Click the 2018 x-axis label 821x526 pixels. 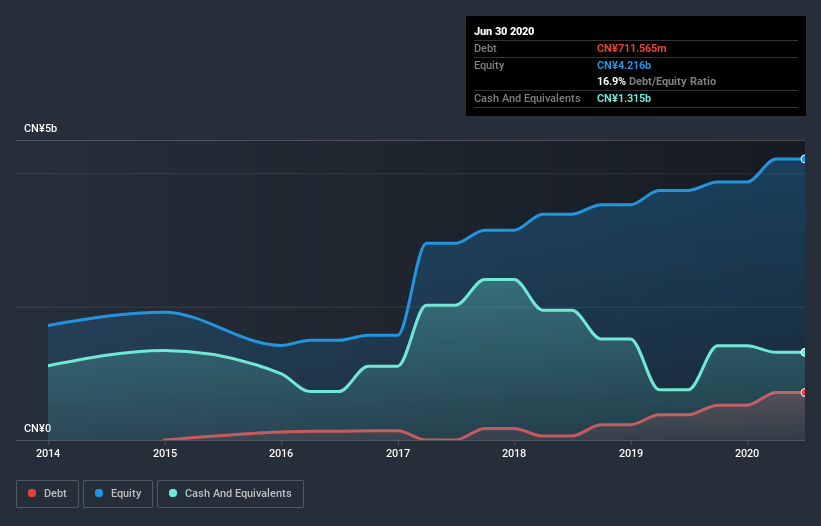(x=514, y=453)
